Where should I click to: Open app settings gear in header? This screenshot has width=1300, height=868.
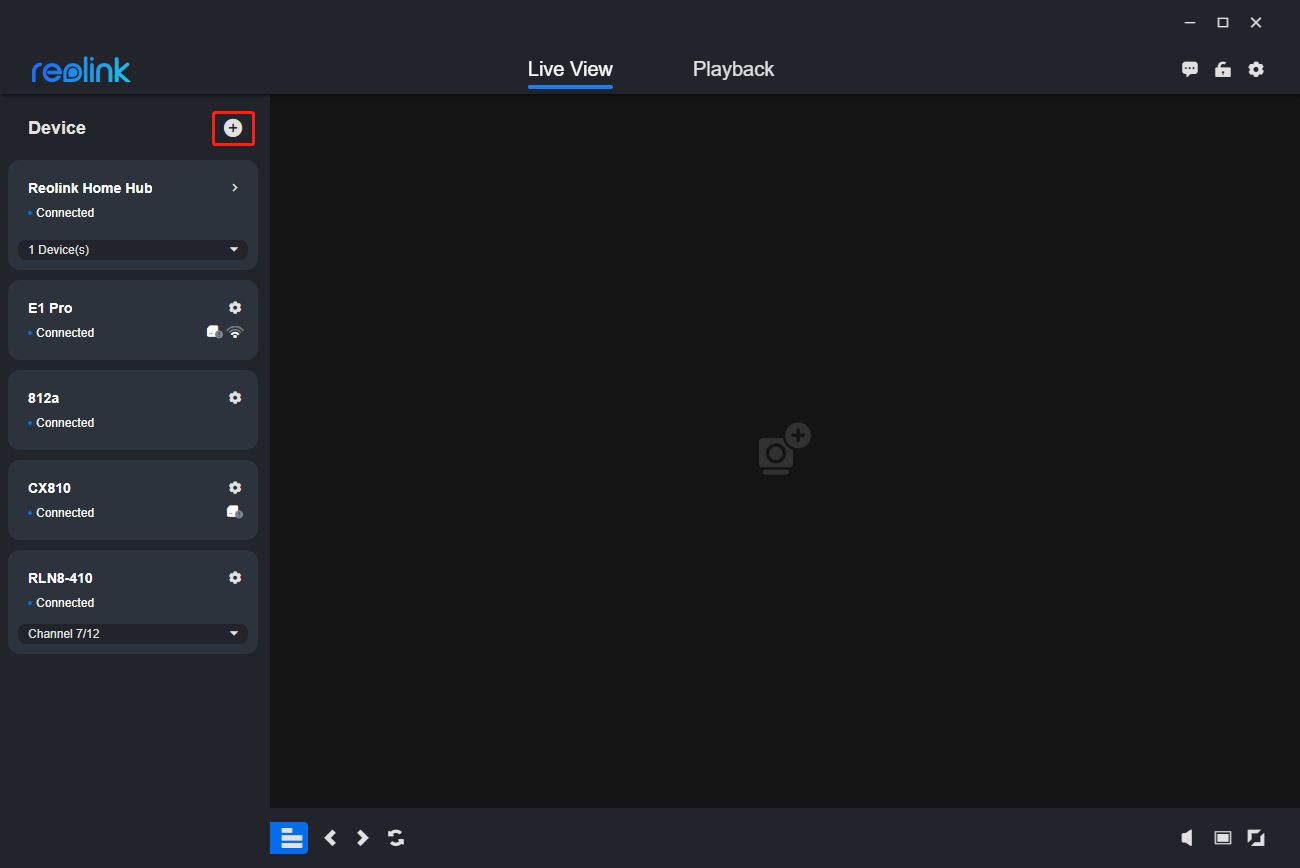(x=1256, y=69)
